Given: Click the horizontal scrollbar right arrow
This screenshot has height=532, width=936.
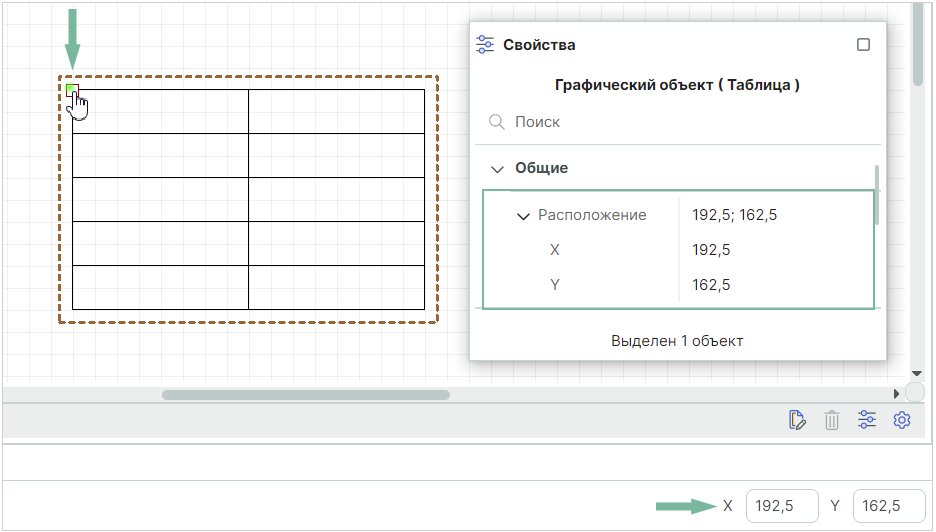Looking at the screenshot, I should pos(897,394).
